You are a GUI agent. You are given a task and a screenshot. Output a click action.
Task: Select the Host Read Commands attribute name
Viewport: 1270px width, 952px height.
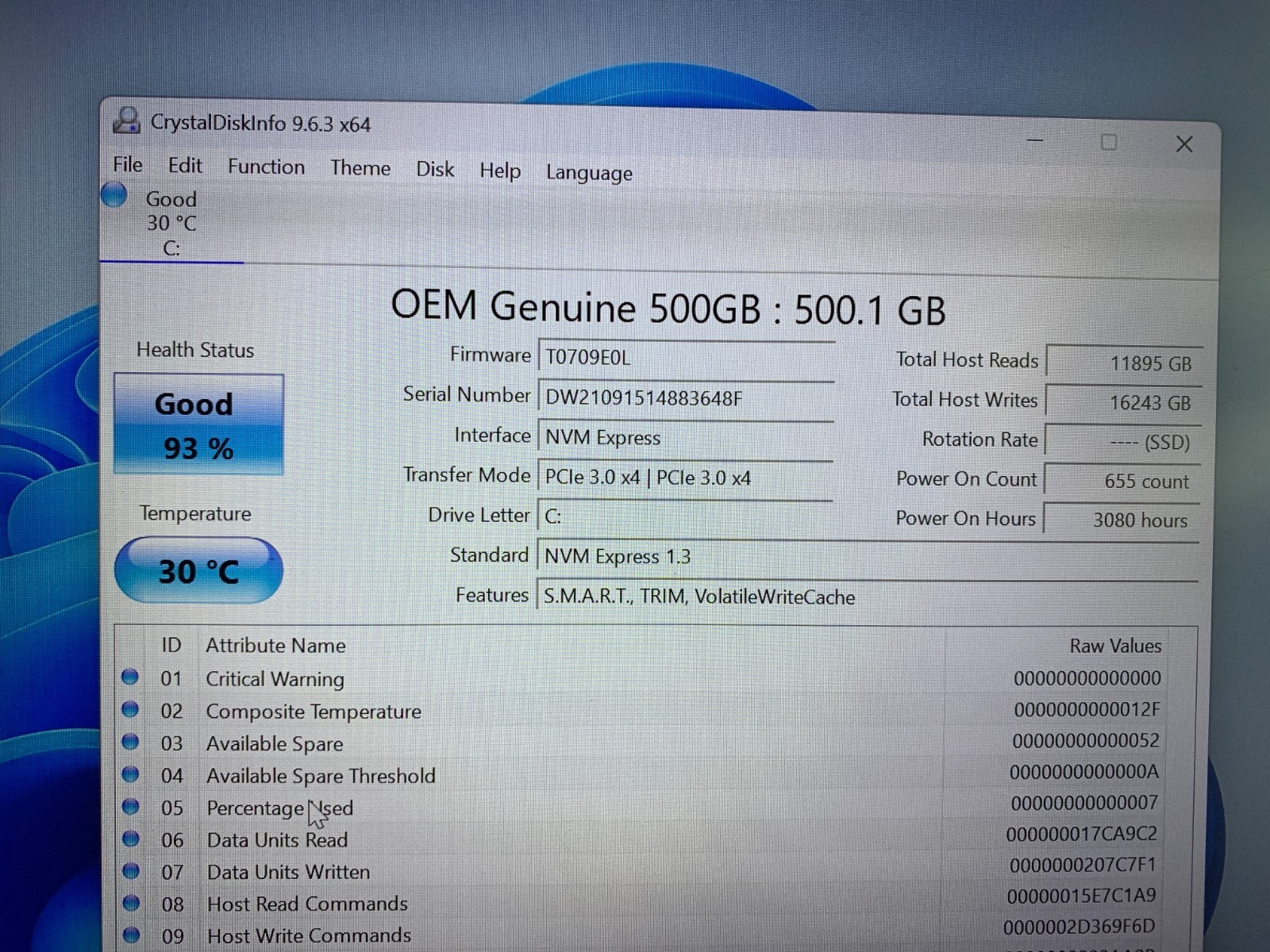coord(307,904)
